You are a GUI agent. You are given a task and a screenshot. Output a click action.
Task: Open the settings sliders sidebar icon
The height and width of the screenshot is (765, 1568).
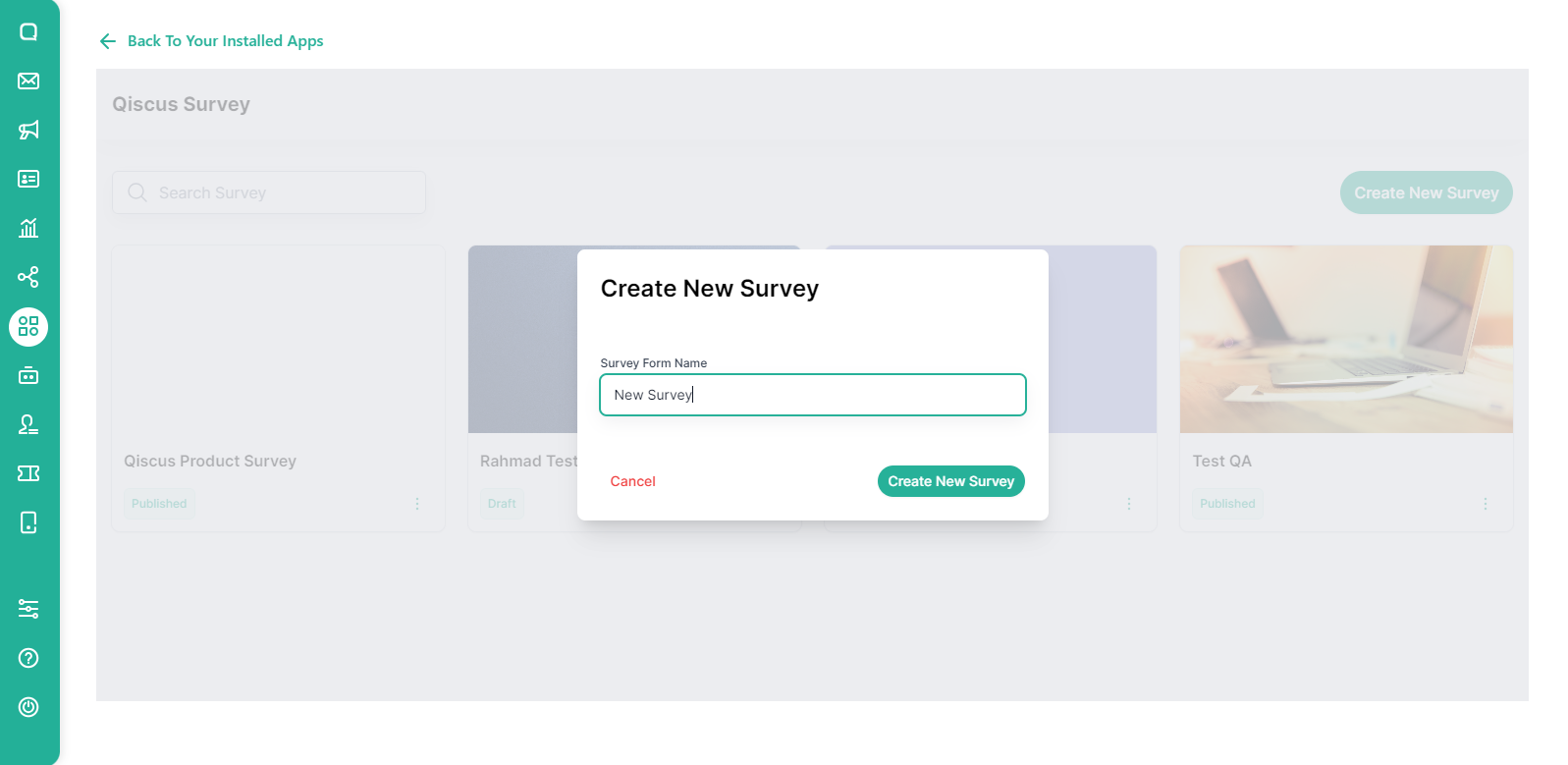click(28, 609)
